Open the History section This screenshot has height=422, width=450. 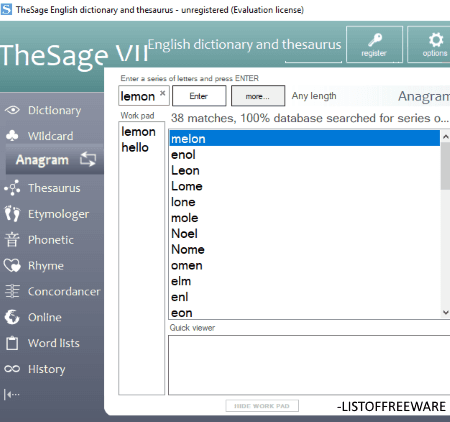(47, 369)
